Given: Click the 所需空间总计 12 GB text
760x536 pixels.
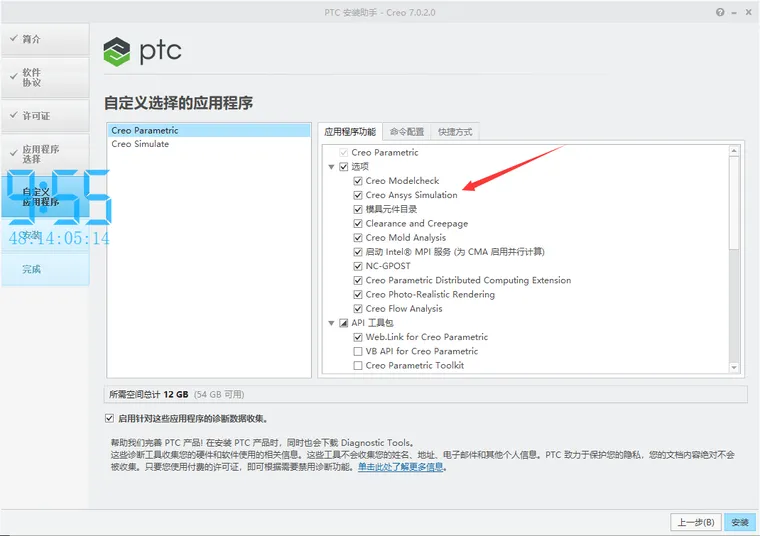Looking at the screenshot, I should tap(149, 394).
